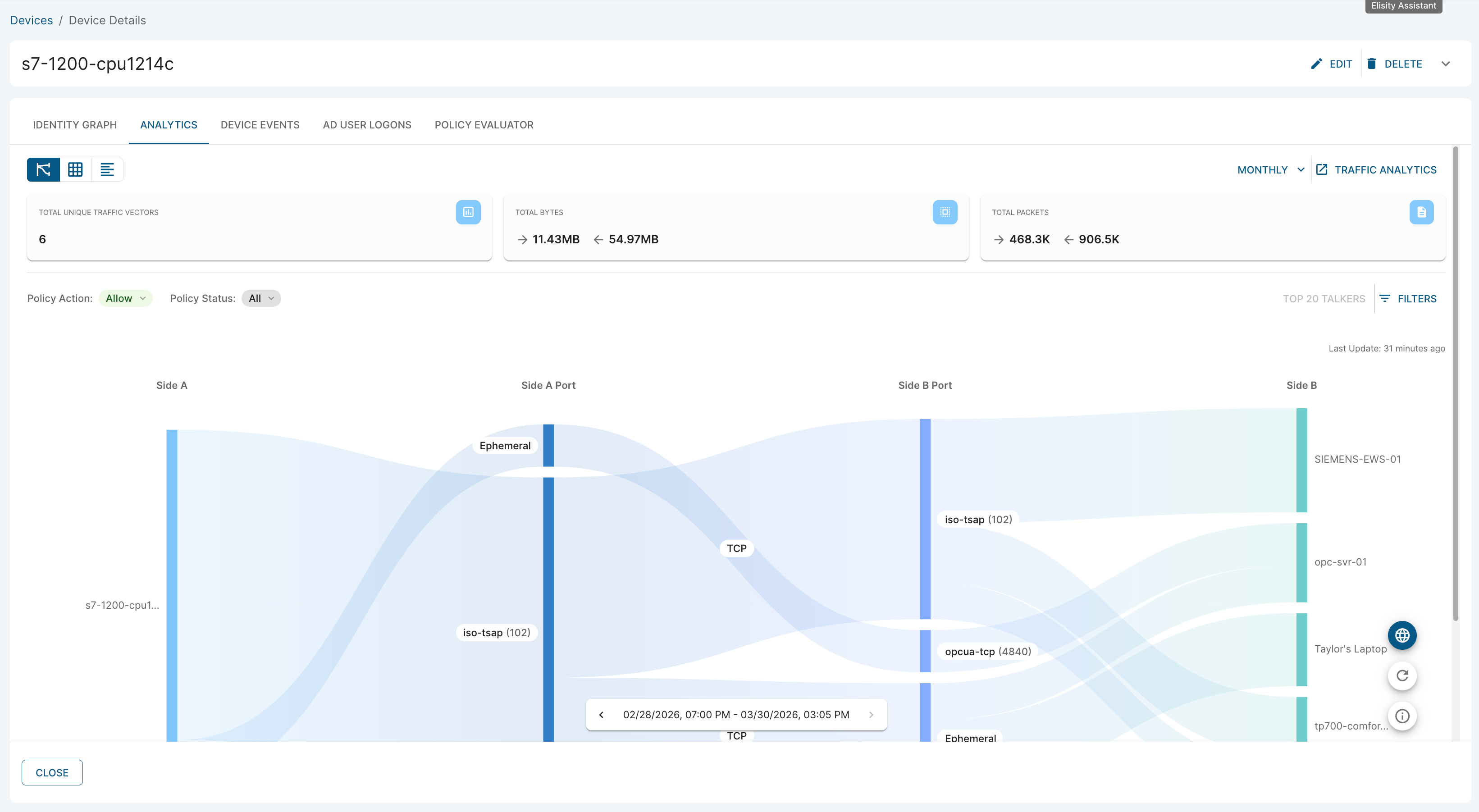Click the Edit button
The width and height of the screenshot is (1479, 812).
1332,64
